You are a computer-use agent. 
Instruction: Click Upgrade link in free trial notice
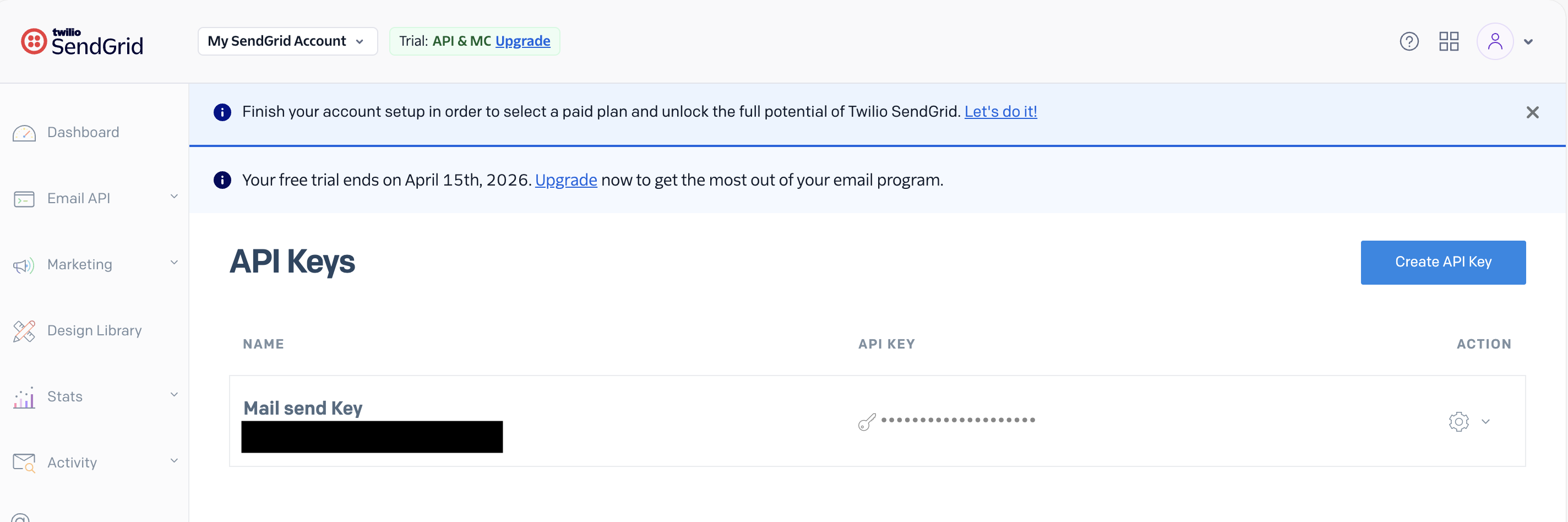[565, 180]
